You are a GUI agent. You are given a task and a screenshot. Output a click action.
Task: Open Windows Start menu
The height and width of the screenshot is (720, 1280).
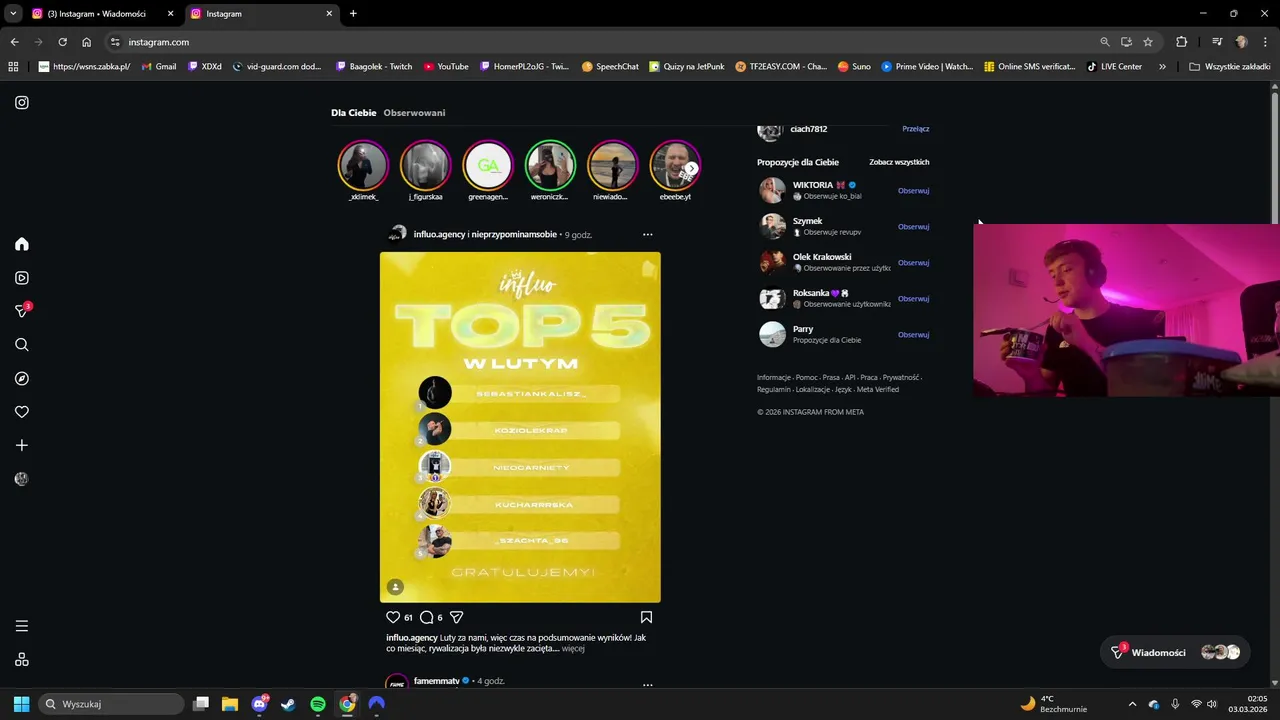pyautogui.click(x=21, y=704)
